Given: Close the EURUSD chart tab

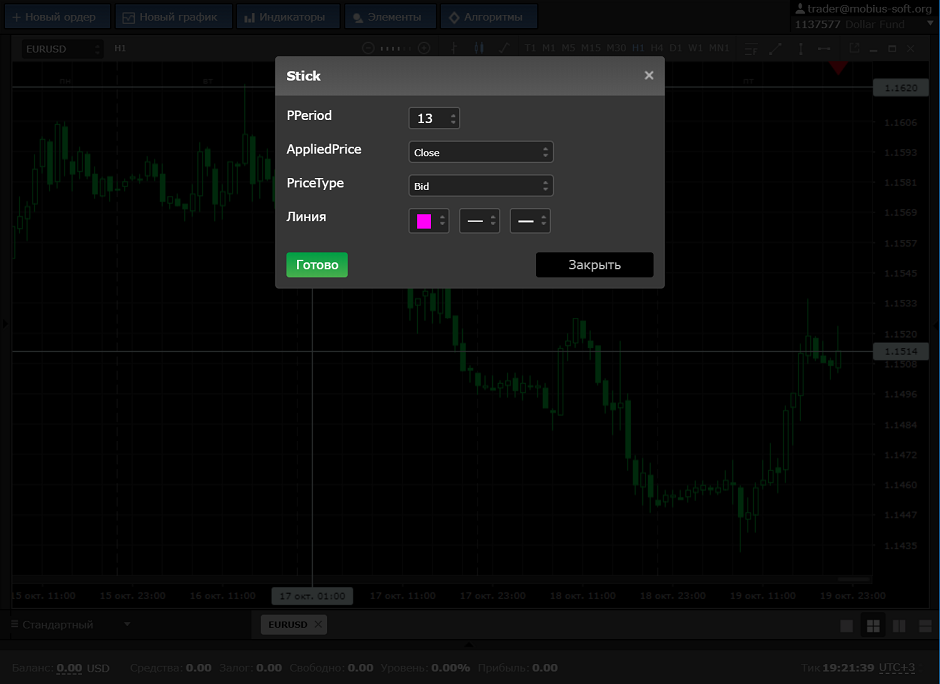Looking at the screenshot, I should coord(318,625).
